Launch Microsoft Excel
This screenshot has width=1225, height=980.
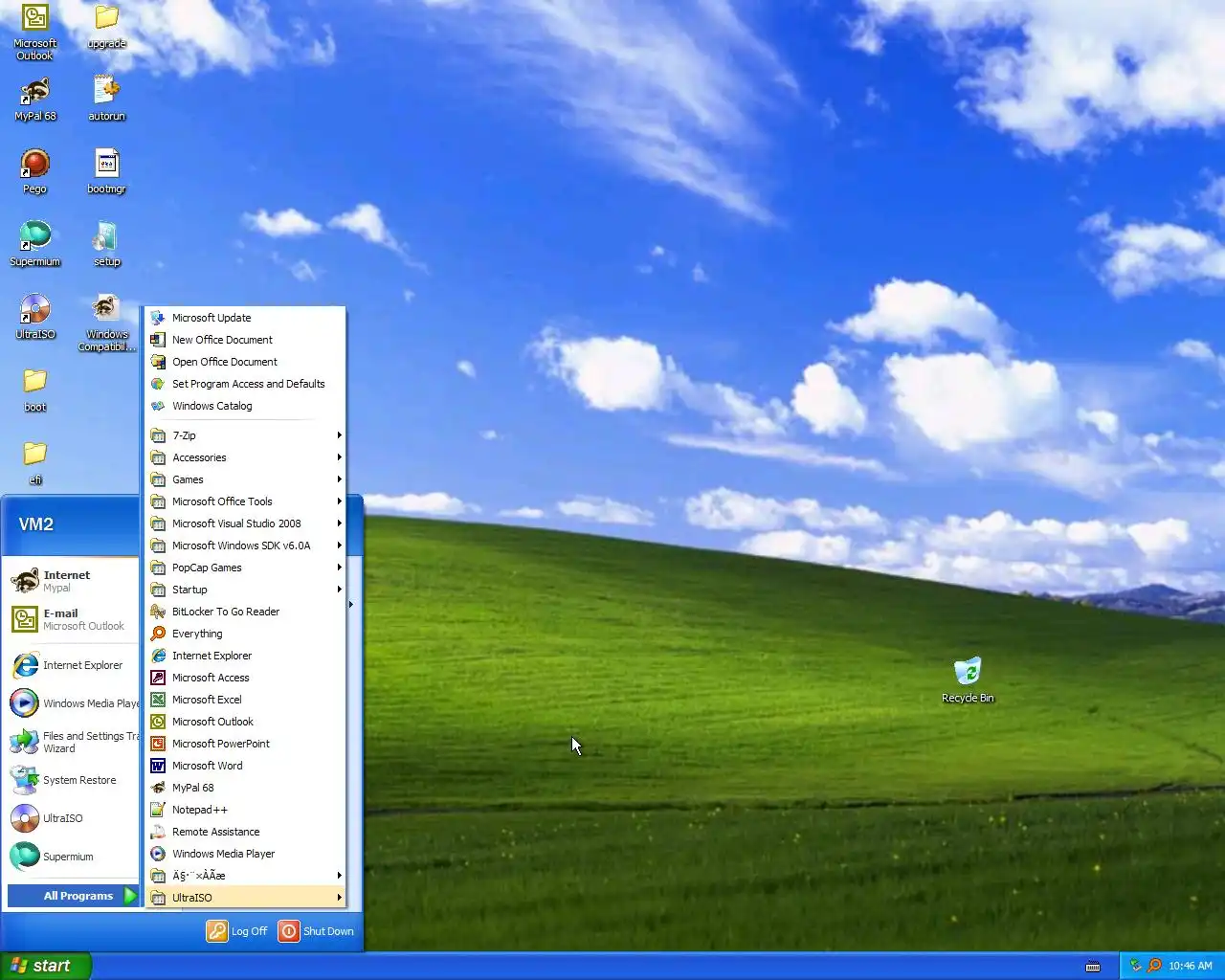click(245, 700)
